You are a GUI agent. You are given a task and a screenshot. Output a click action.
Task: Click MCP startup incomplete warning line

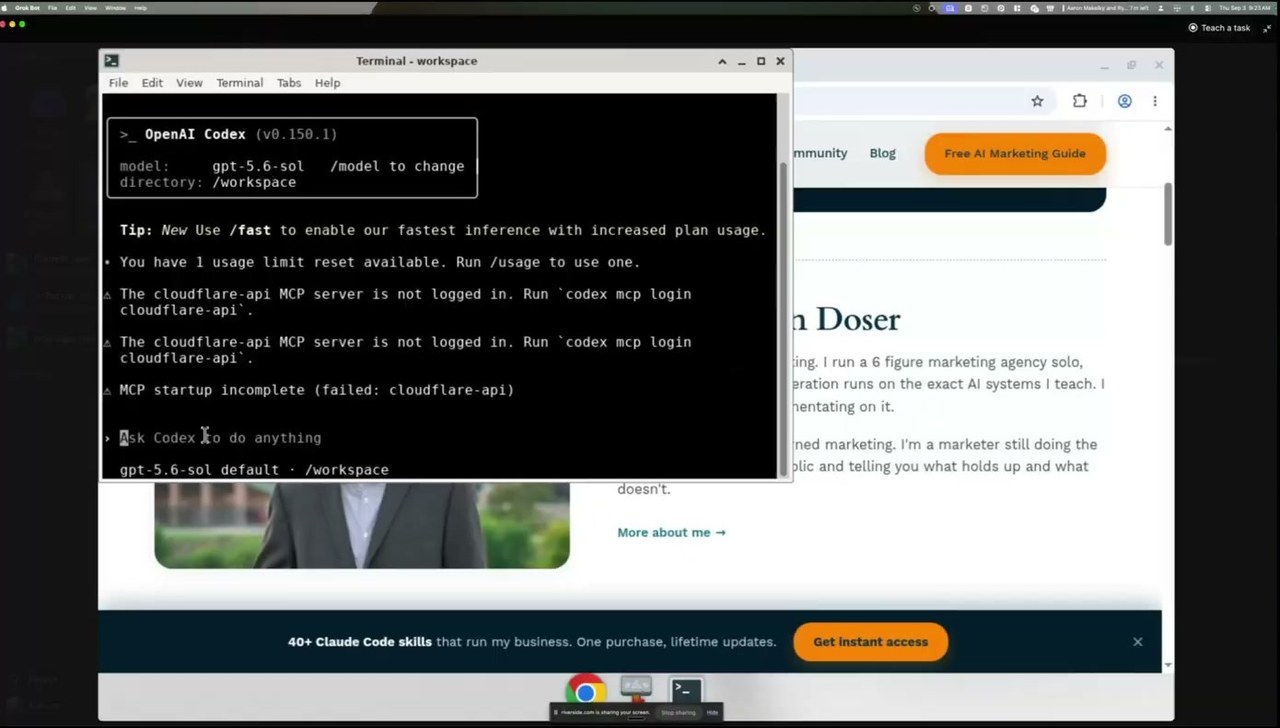[317, 390]
